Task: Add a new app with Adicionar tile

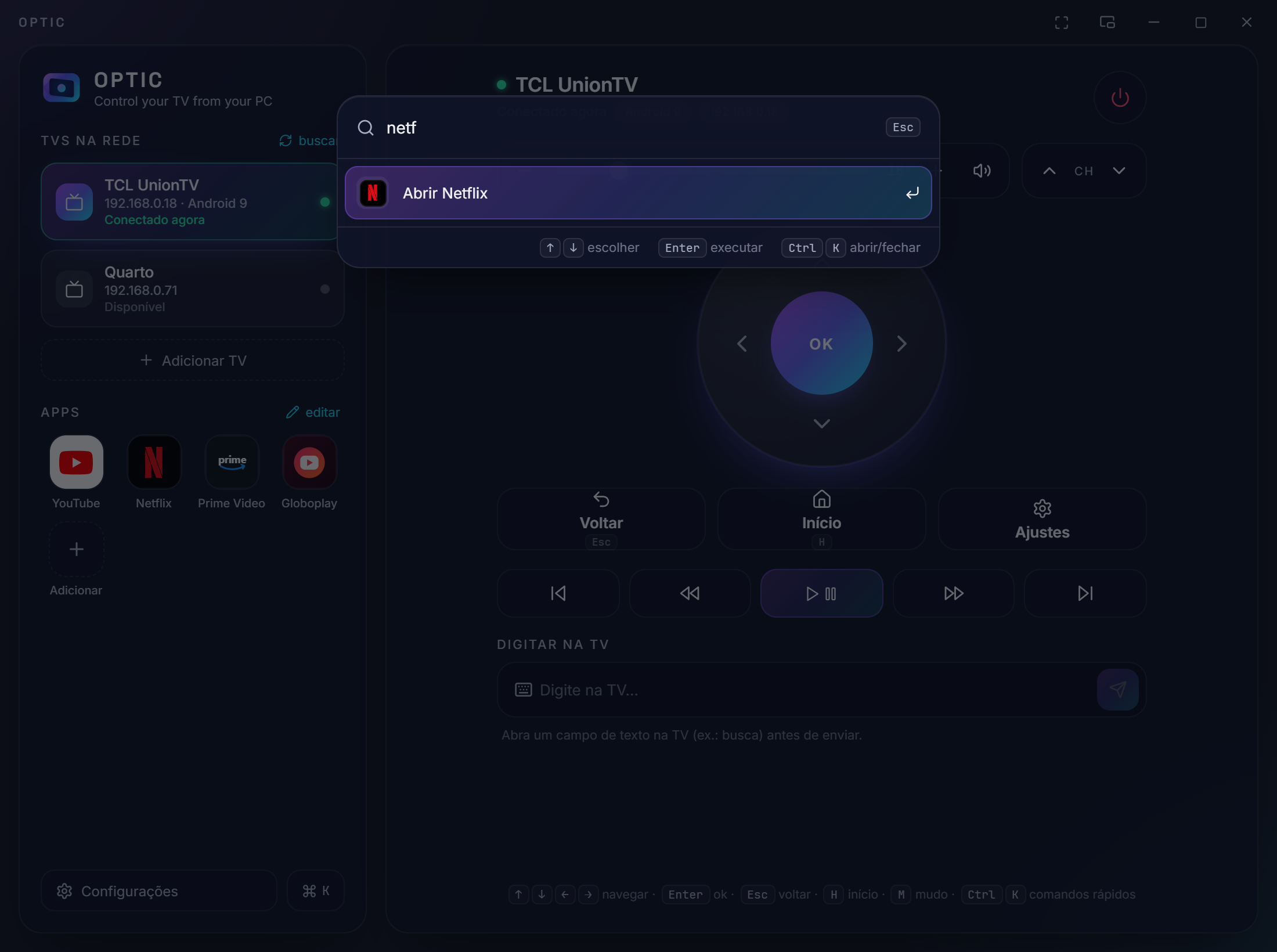Action: pyautogui.click(x=76, y=549)
